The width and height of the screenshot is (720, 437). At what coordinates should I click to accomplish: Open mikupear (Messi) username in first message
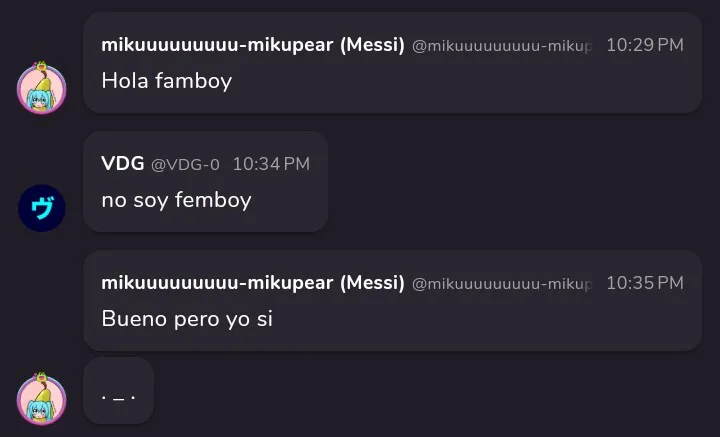point(253,45)
